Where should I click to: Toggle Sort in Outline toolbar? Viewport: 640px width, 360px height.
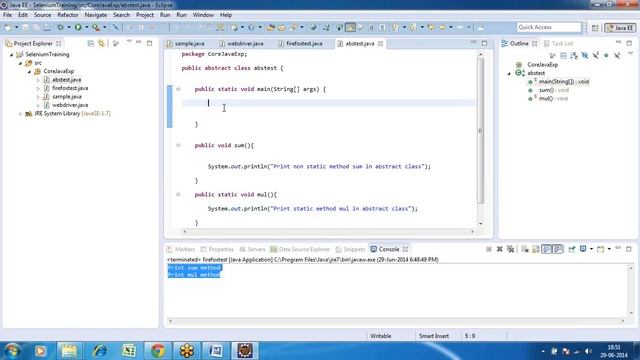click(574, 56)
